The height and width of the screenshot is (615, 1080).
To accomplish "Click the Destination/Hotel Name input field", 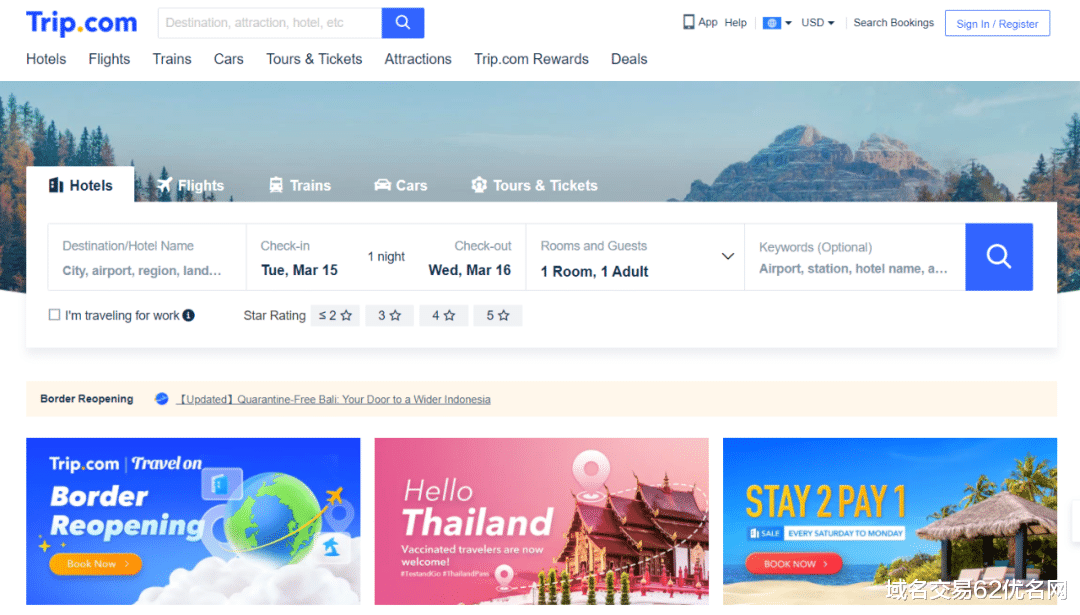I will [147, 257].
